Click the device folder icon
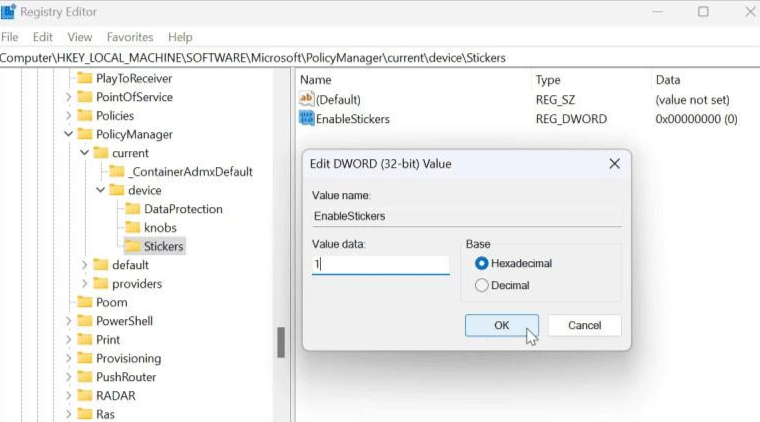Image resolution: width=760 pixels, height=422 pixels. tap(116, 190)
